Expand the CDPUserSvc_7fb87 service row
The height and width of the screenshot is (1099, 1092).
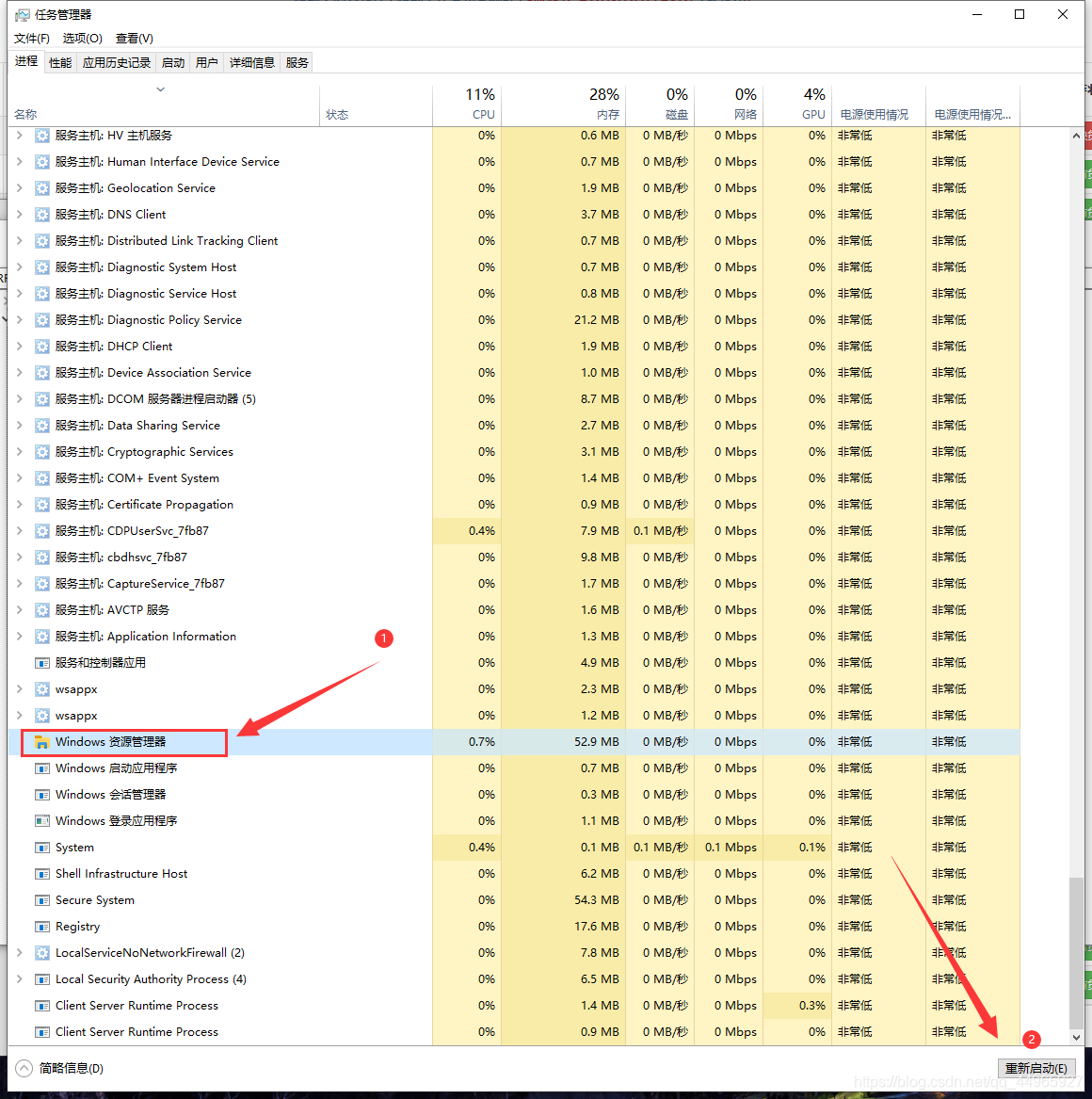(20, 531)
